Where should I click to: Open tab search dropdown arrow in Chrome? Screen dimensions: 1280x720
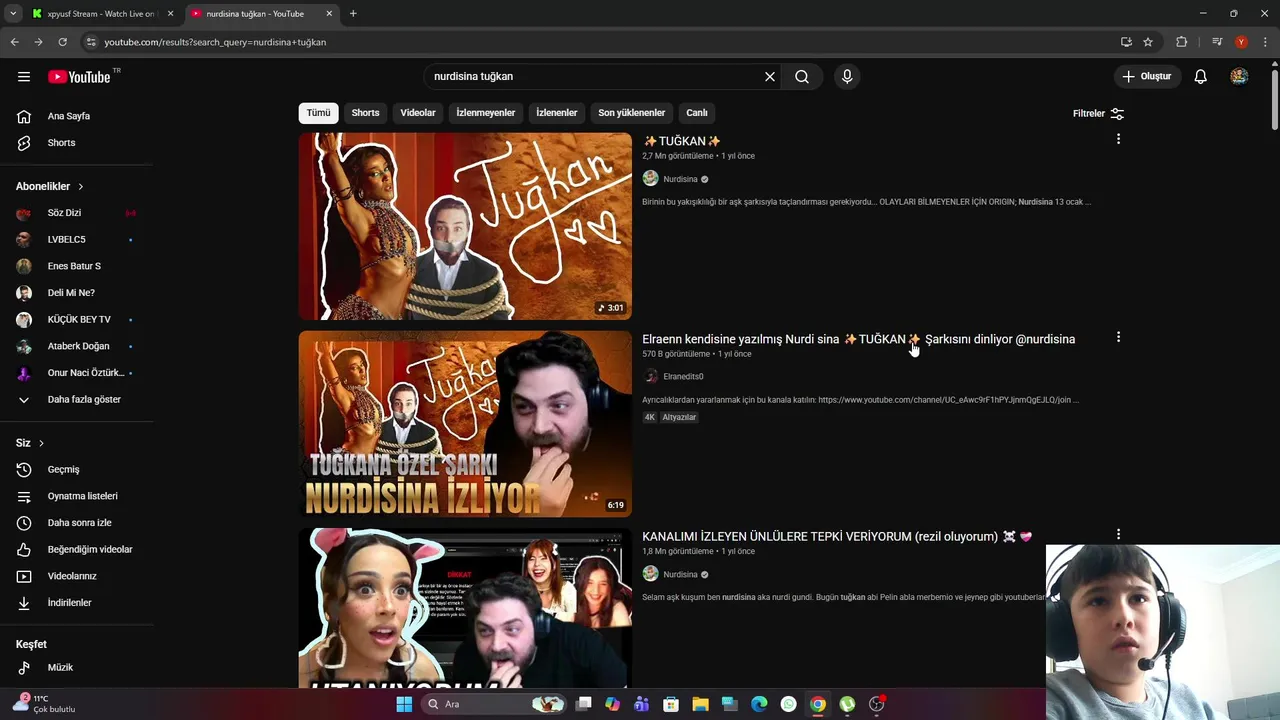(x=13, y=14)
